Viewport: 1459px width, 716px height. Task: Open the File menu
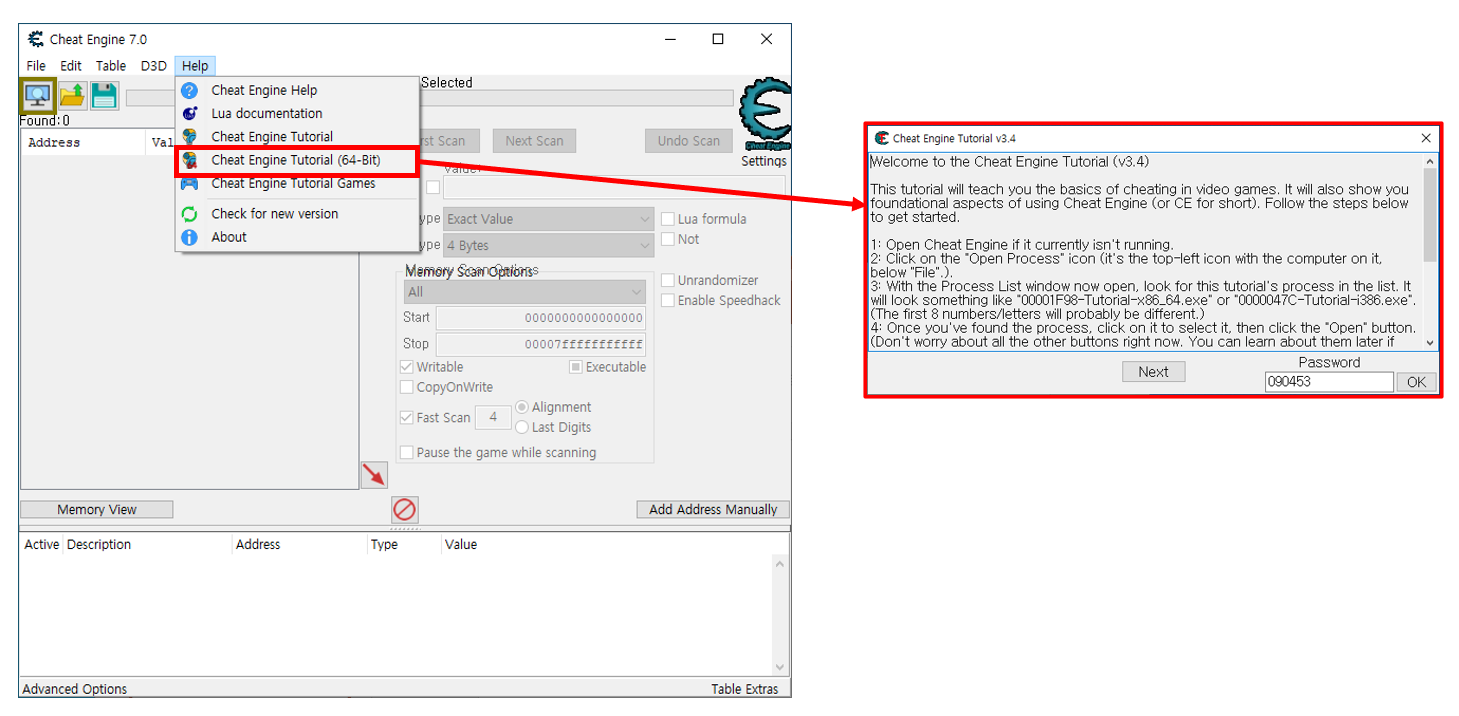[x=36, y=66]
